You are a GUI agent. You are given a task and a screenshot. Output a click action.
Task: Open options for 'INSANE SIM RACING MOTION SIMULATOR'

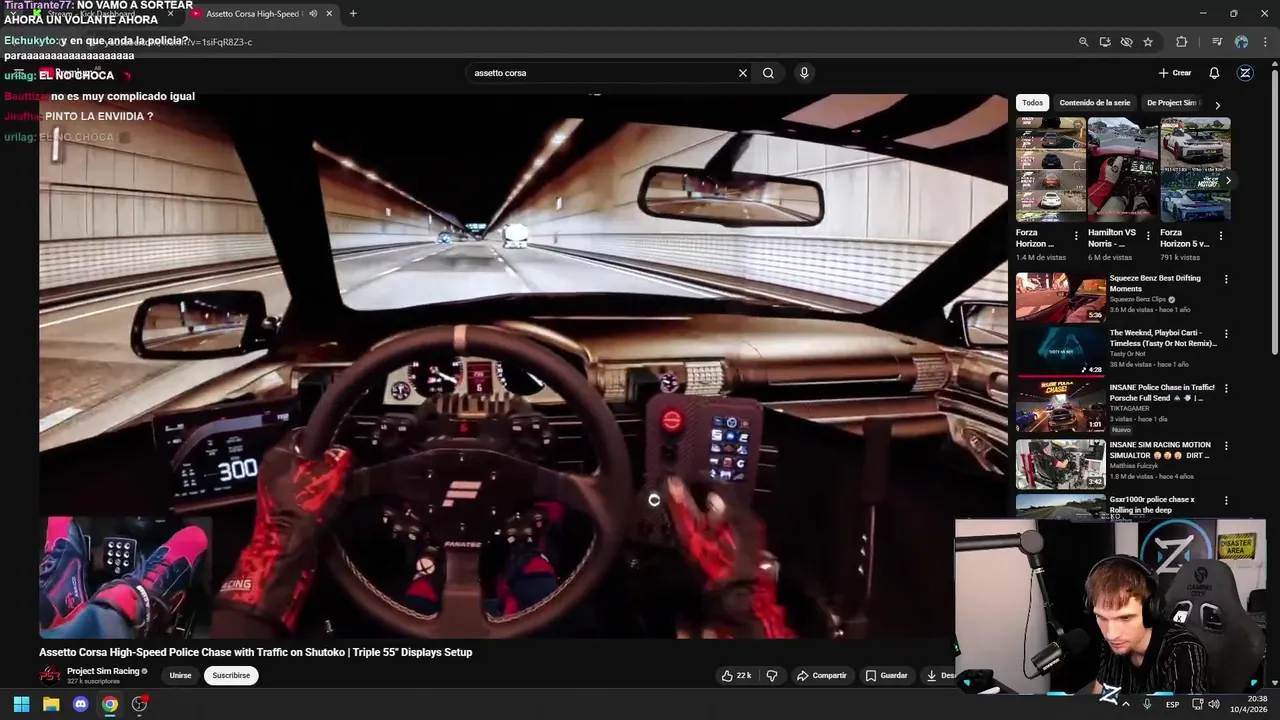tap(1227, 446)
